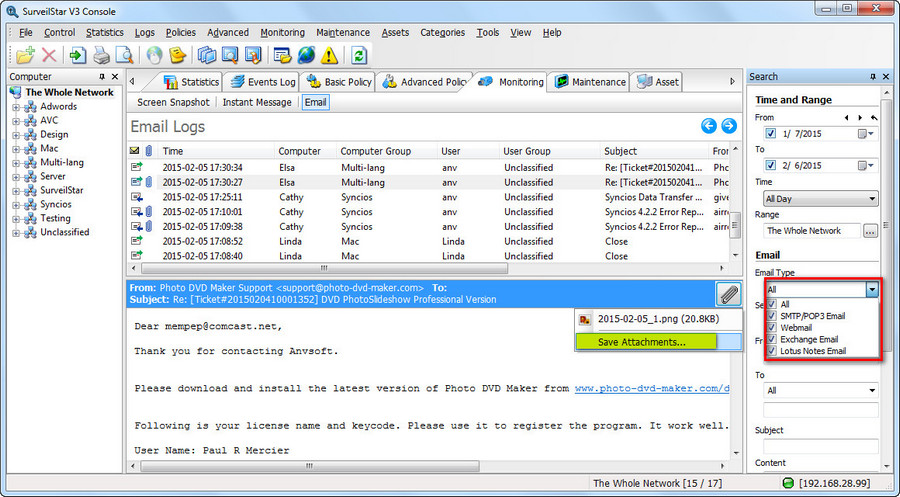Click the multi-screen windows toolbar icon
Viewport: 900px width, 497px height.
(x=207, y=55)
